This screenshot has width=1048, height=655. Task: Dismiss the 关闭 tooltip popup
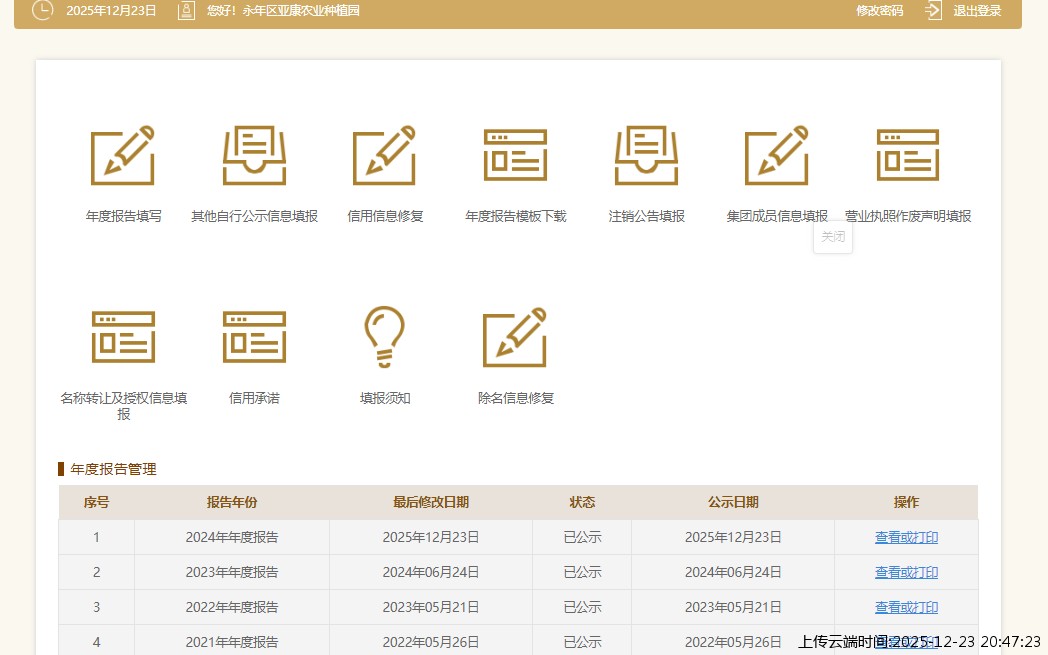tap(833, 237)
